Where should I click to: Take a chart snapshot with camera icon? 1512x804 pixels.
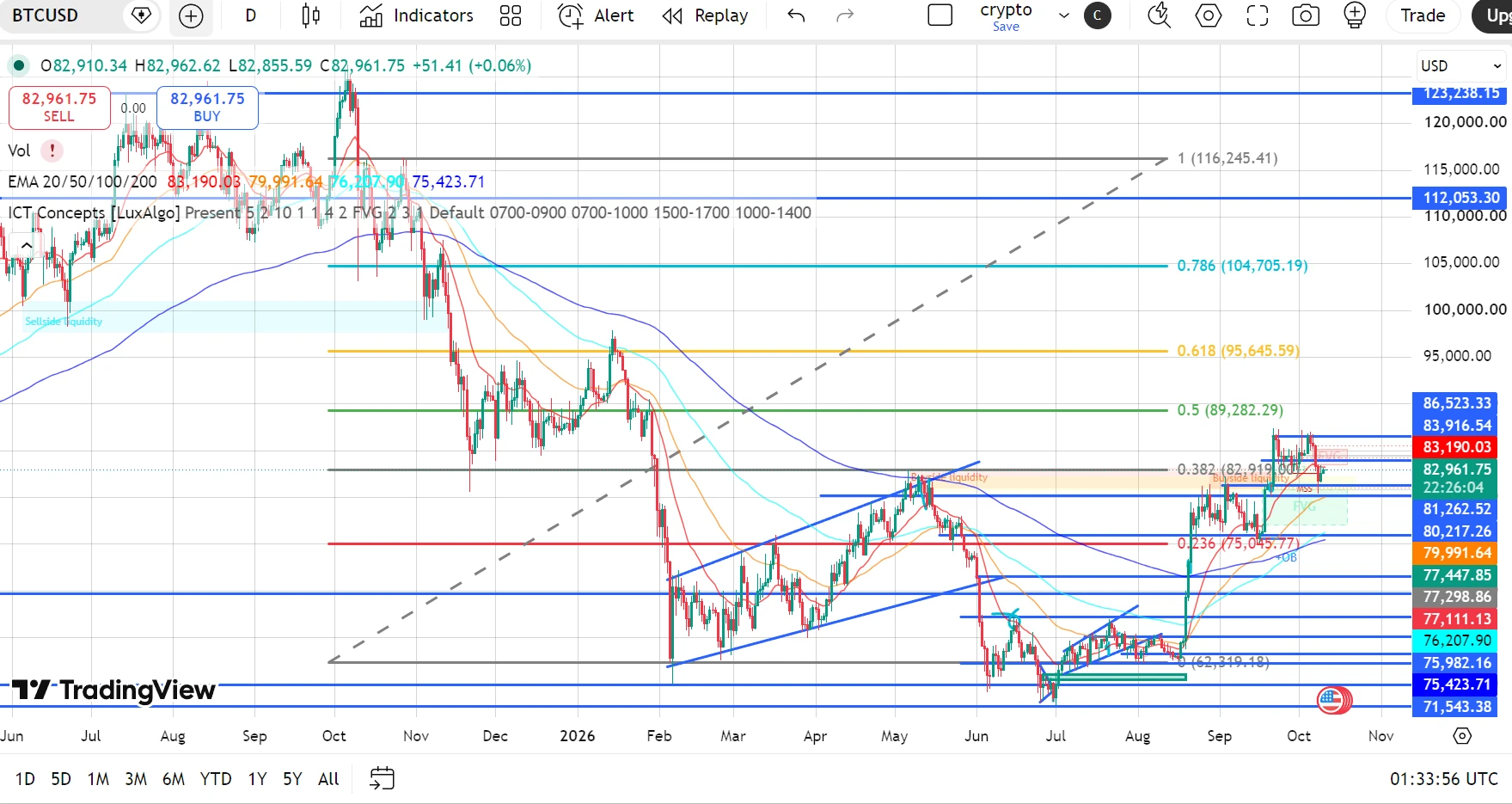click(x=1306, y=15)
